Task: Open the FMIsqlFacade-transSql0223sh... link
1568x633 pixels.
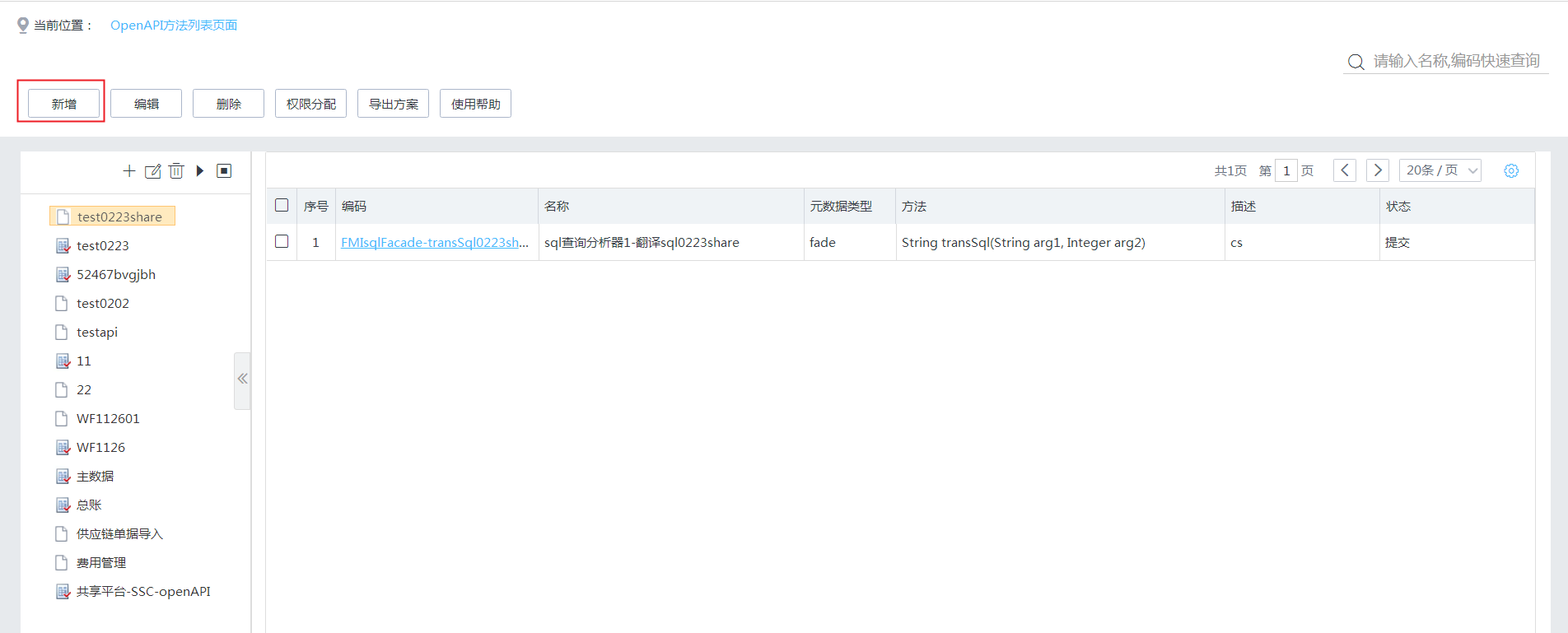Action: (x=434, y=242)
